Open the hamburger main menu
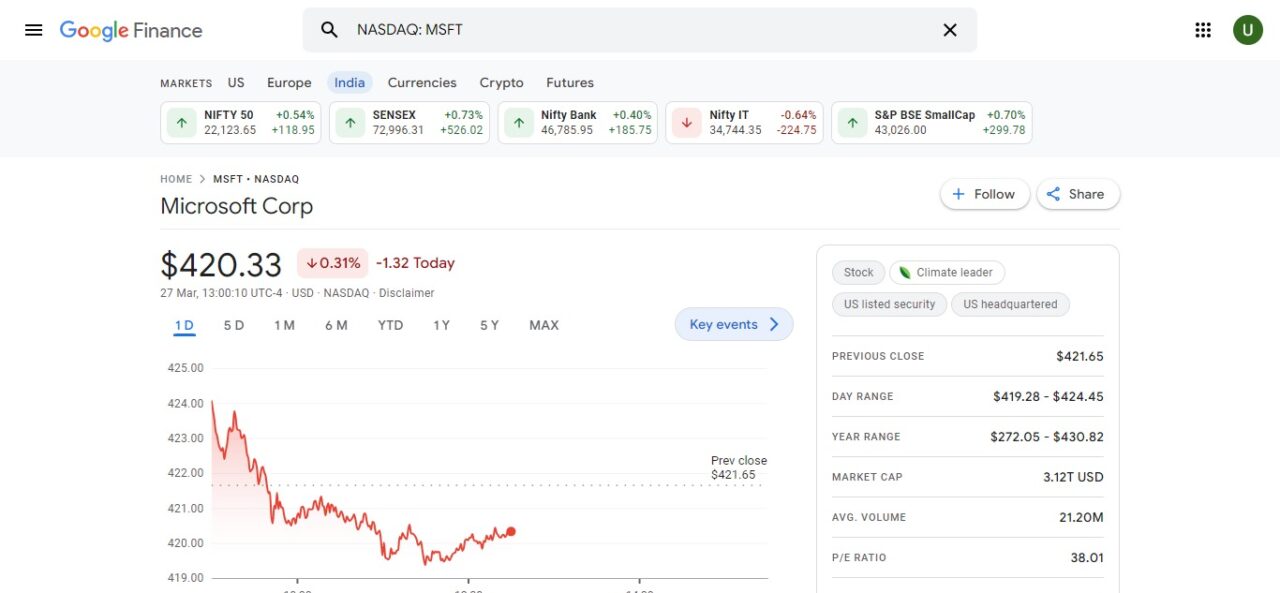This screenshot has height=593, width=1280. pos(34,30)
